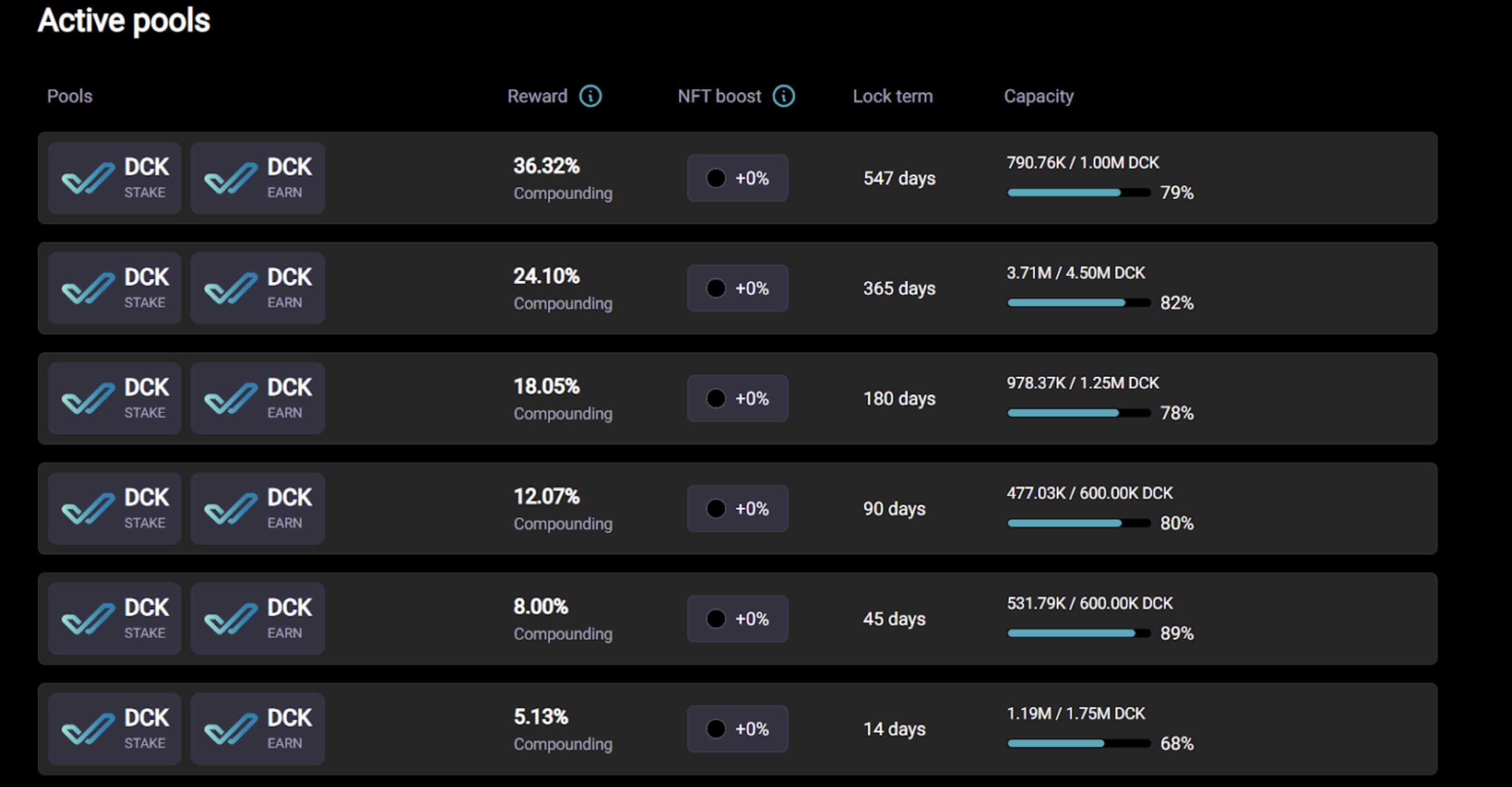The width and height of the screenshot is (1512, 787).
Task: Toggle NFT boost for 24.10% reward pool
Action: pyautogui.click(x=737, y=288)
